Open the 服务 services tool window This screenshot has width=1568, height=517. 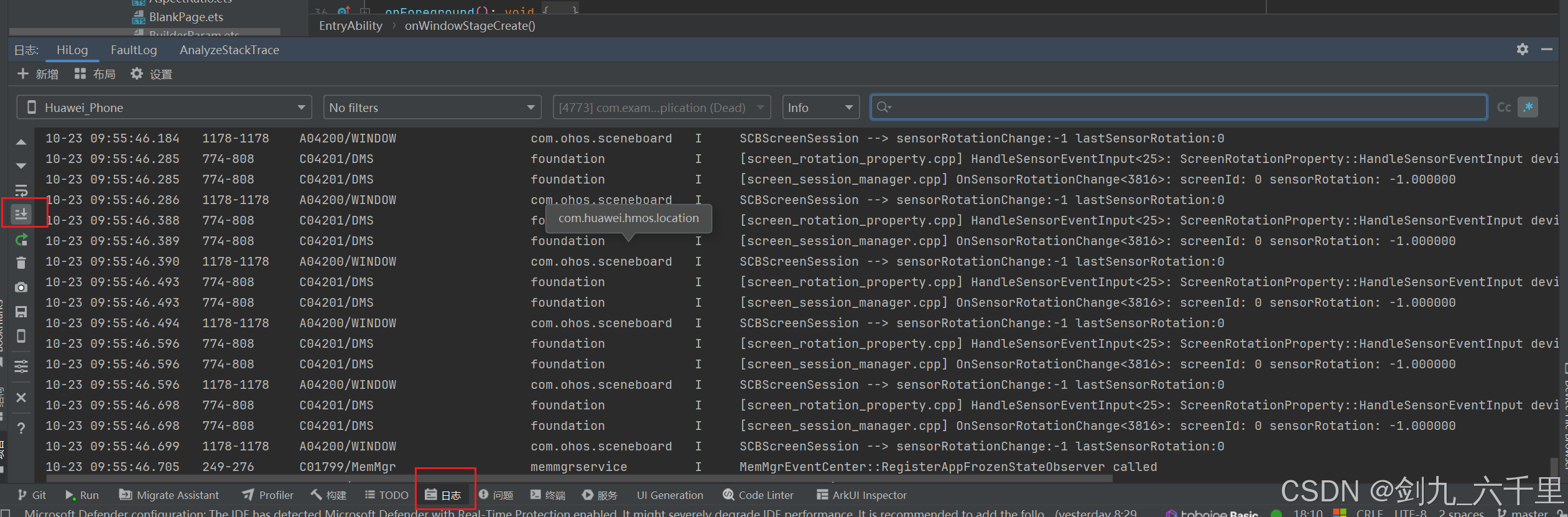[x=600, y=495]
